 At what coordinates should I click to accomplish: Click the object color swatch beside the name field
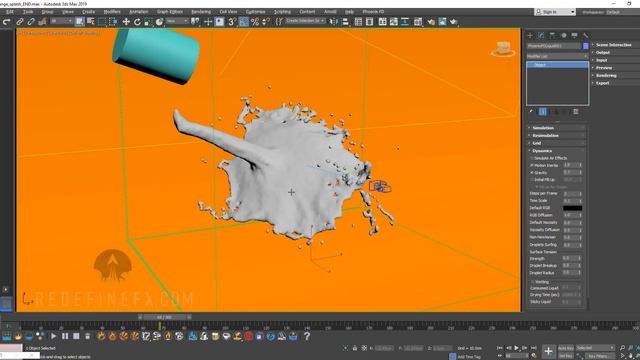pos(586,46)
